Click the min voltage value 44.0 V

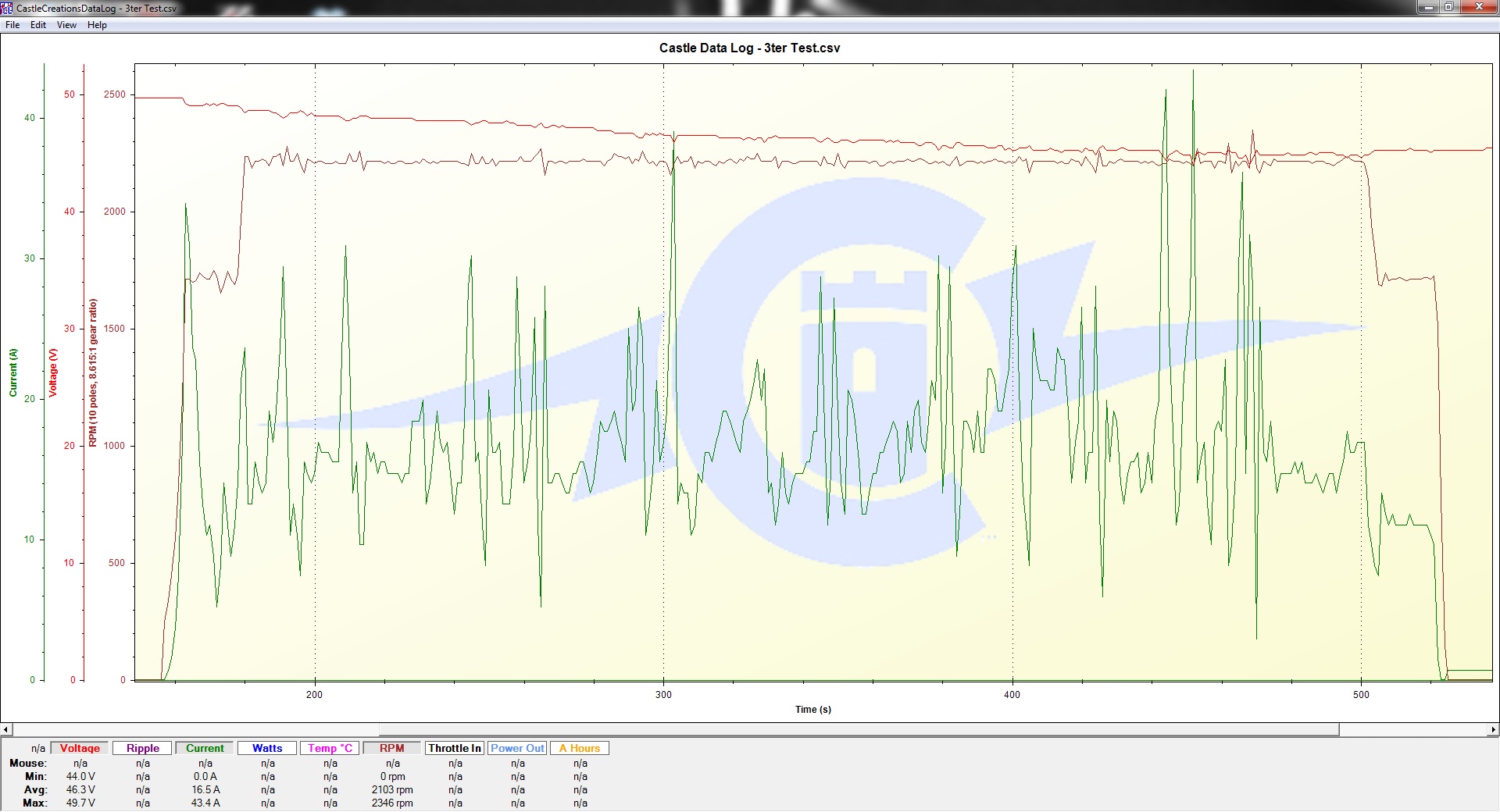tap(80, 776)
